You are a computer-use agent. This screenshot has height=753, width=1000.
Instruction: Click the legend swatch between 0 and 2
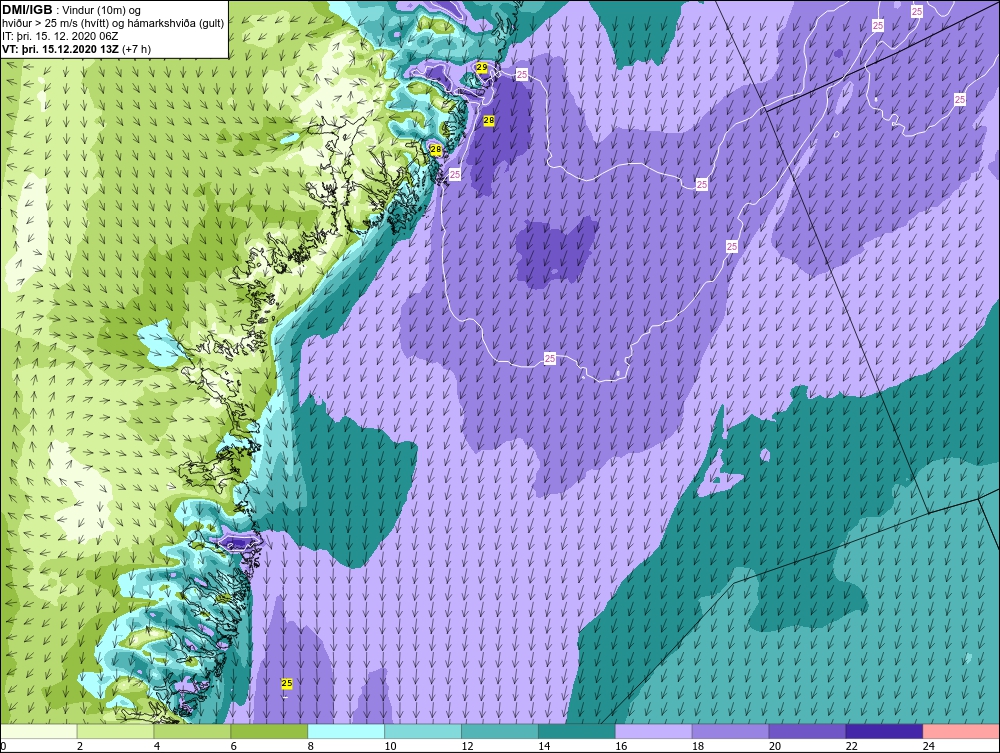click(38, 731)
